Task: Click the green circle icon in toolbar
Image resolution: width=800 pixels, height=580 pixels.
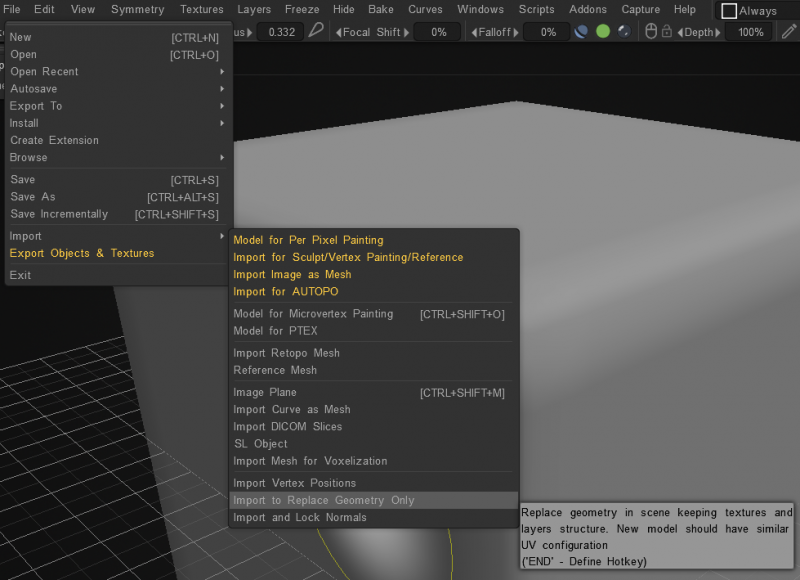Action: click(x=603, y=32)
